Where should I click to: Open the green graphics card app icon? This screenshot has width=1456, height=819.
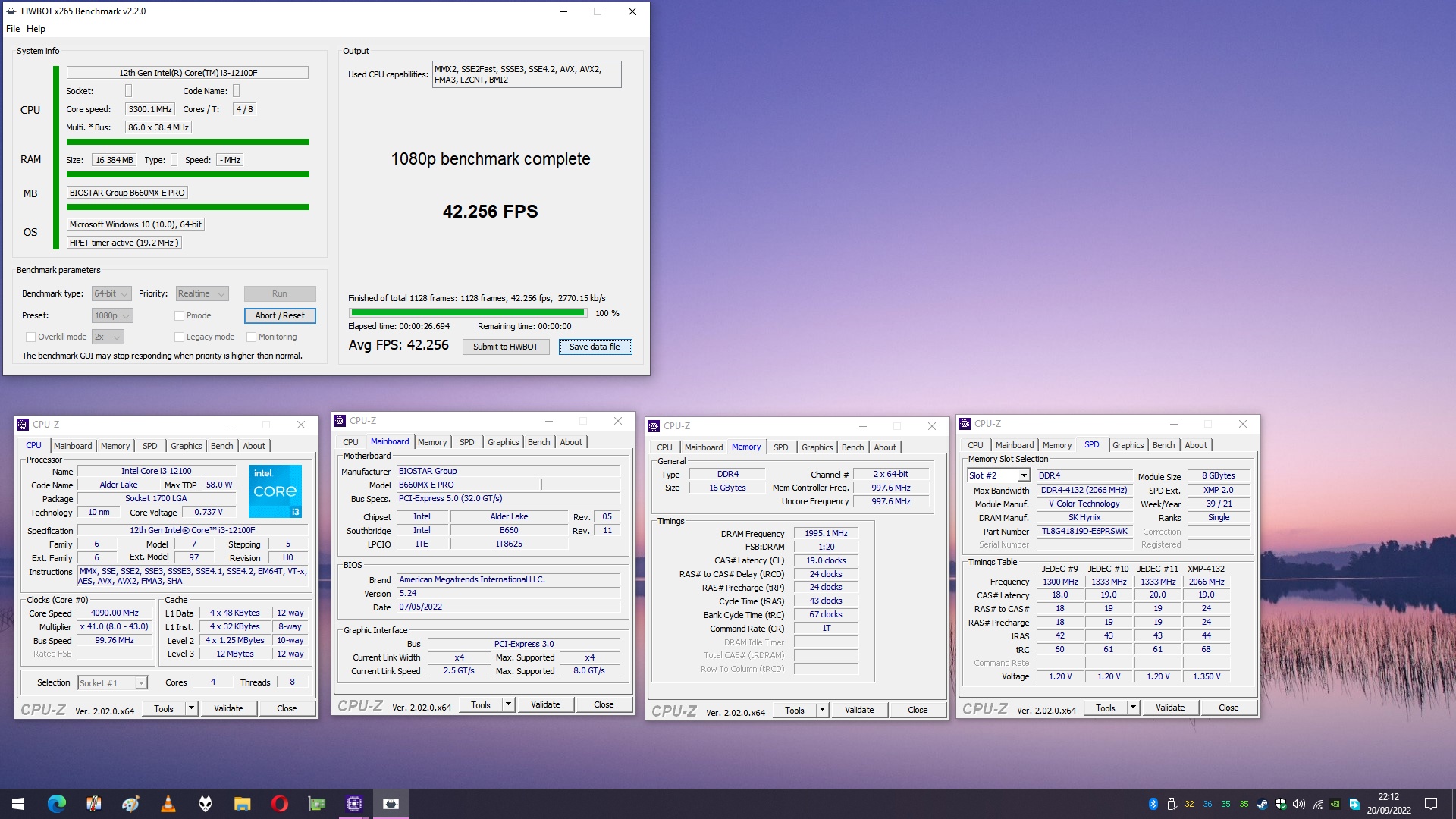coord(316,804)
